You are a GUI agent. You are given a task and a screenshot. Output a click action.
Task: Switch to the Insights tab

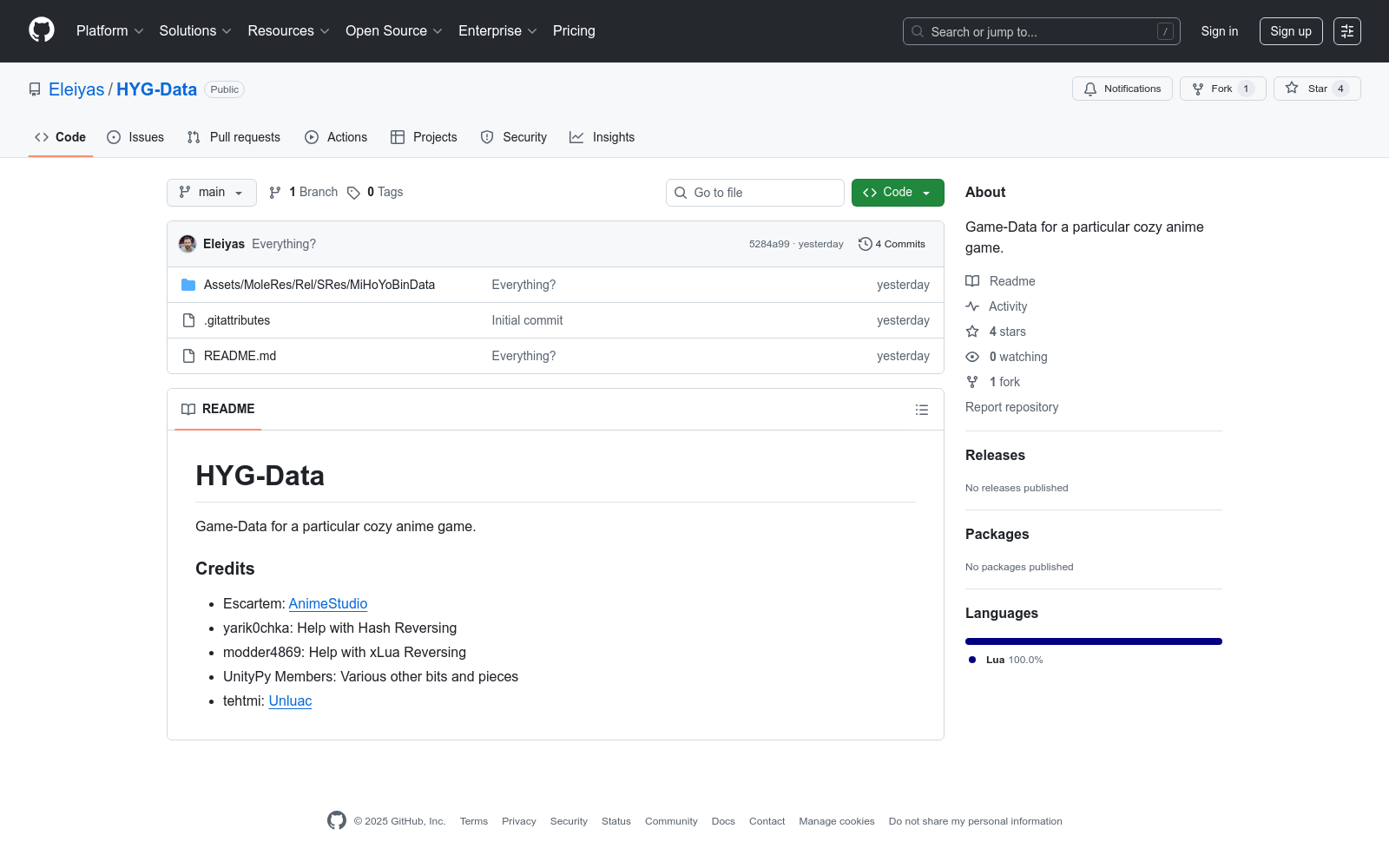click(x=602, y=137)
